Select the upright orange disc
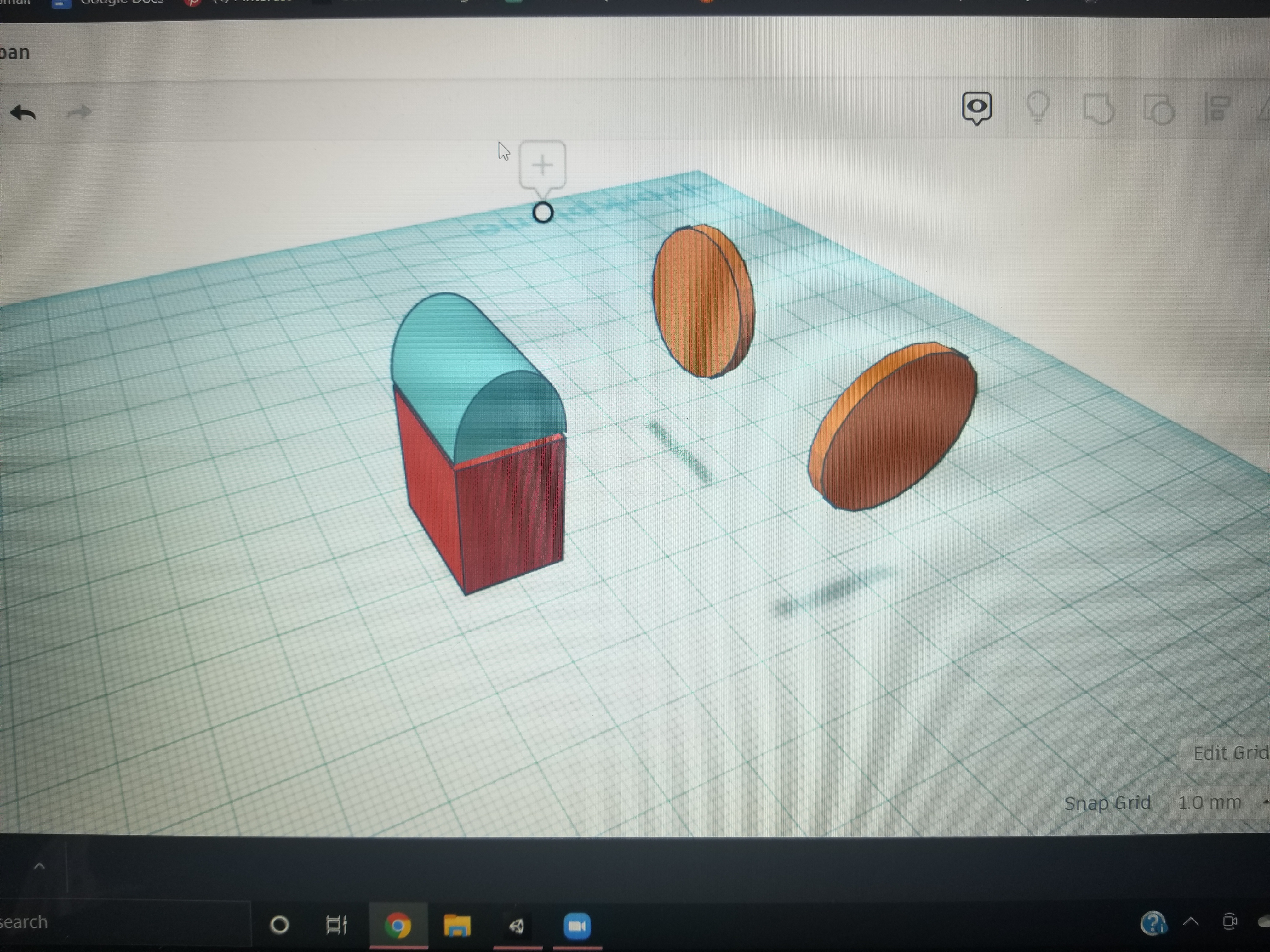 [x=703, y=301]
